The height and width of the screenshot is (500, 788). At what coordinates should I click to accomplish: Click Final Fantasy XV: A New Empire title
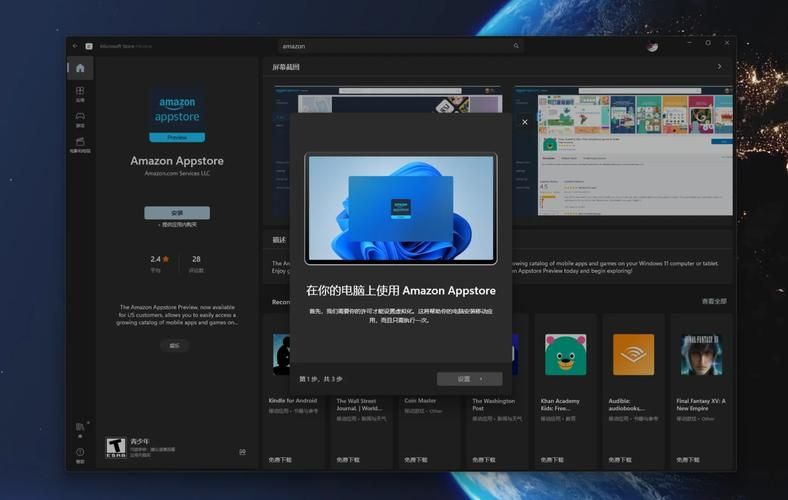pos(701,405)
